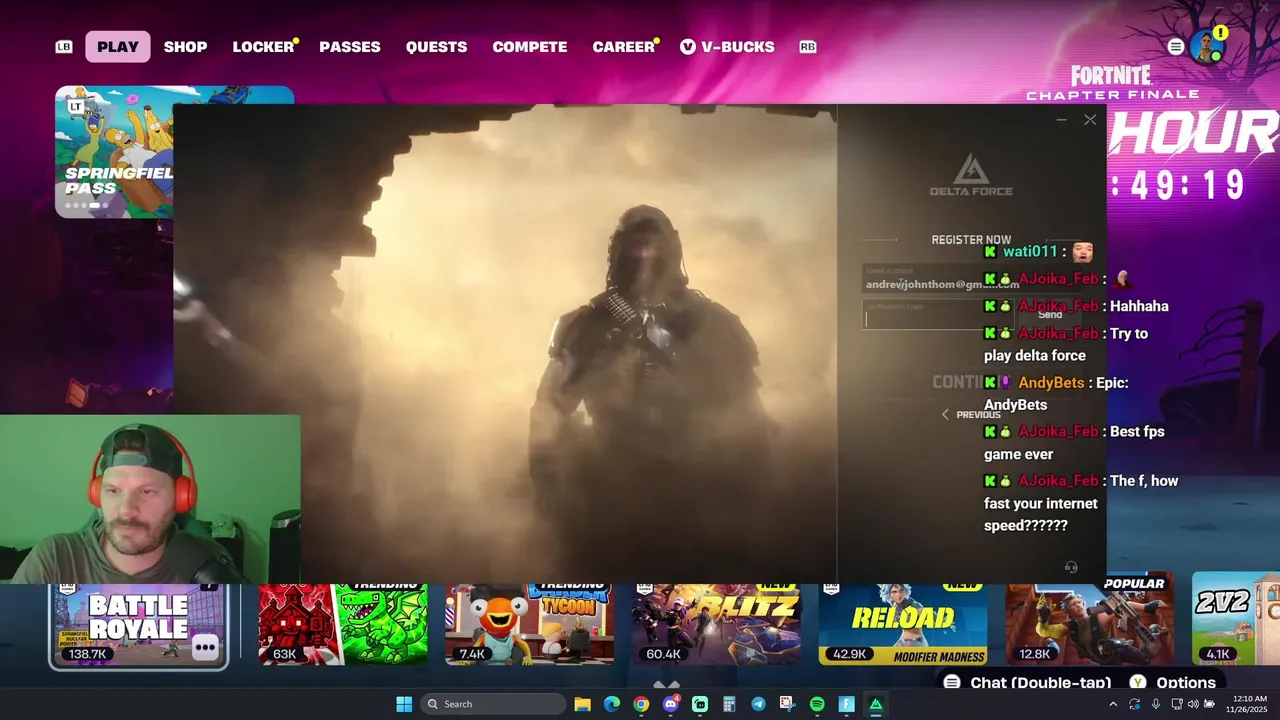Open Battle Royale tile more-options button
Image resolution: width=1280 pixels, height=720 pixels.
pos(205,647)
